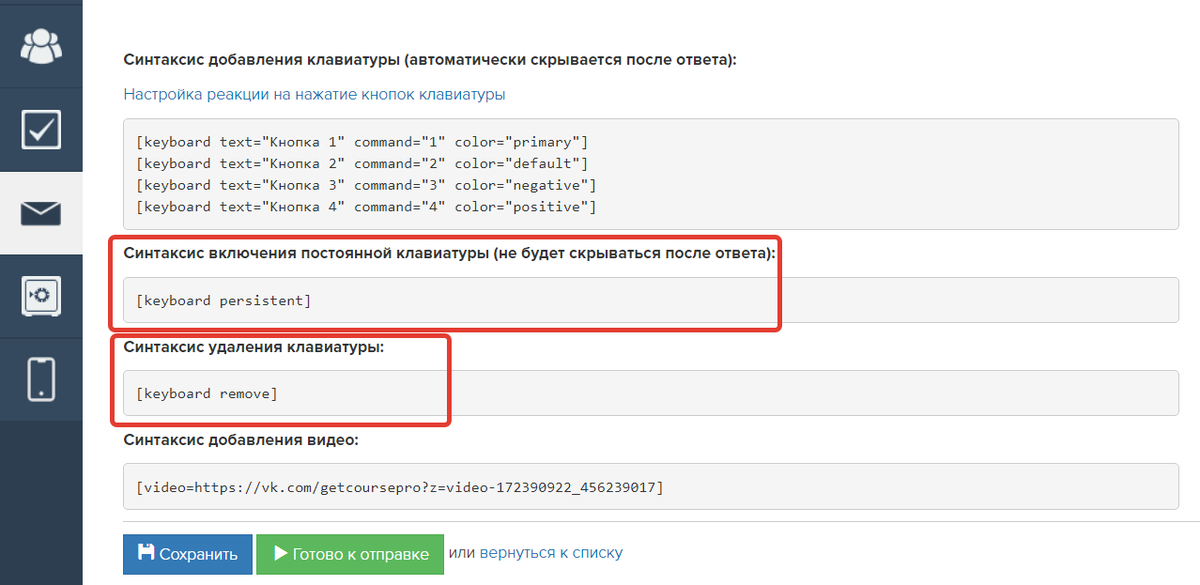Open the mobile phone sidebar icon
The height and width of the screenshot is (585, 1200).
click(x=41, y=379)
